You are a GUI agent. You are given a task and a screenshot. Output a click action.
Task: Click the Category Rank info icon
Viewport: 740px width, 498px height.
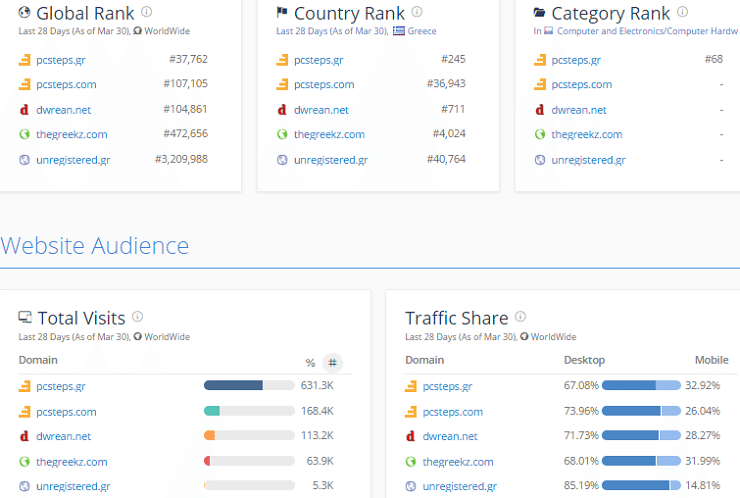682,11
